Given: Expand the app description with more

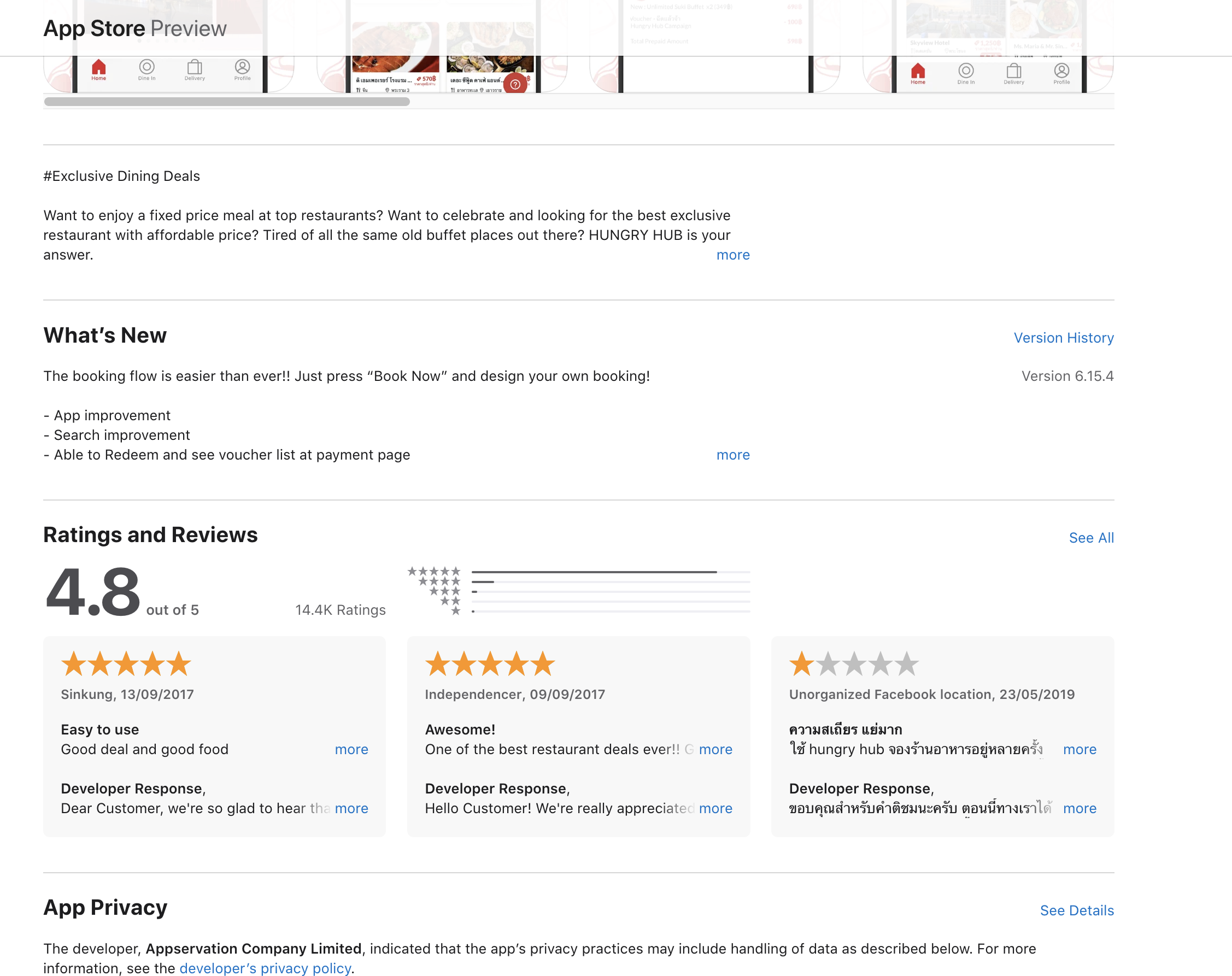Looking at the screenshot, I should (x=732, y=255).
